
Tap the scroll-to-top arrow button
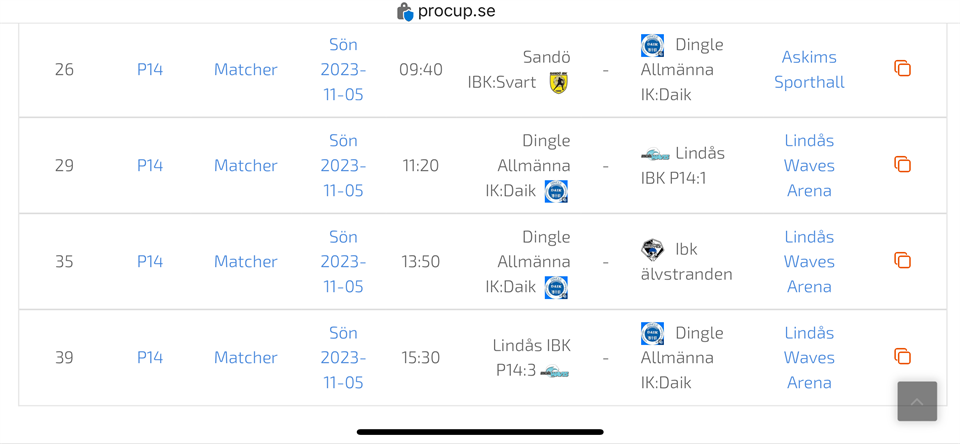coord(917,401)
